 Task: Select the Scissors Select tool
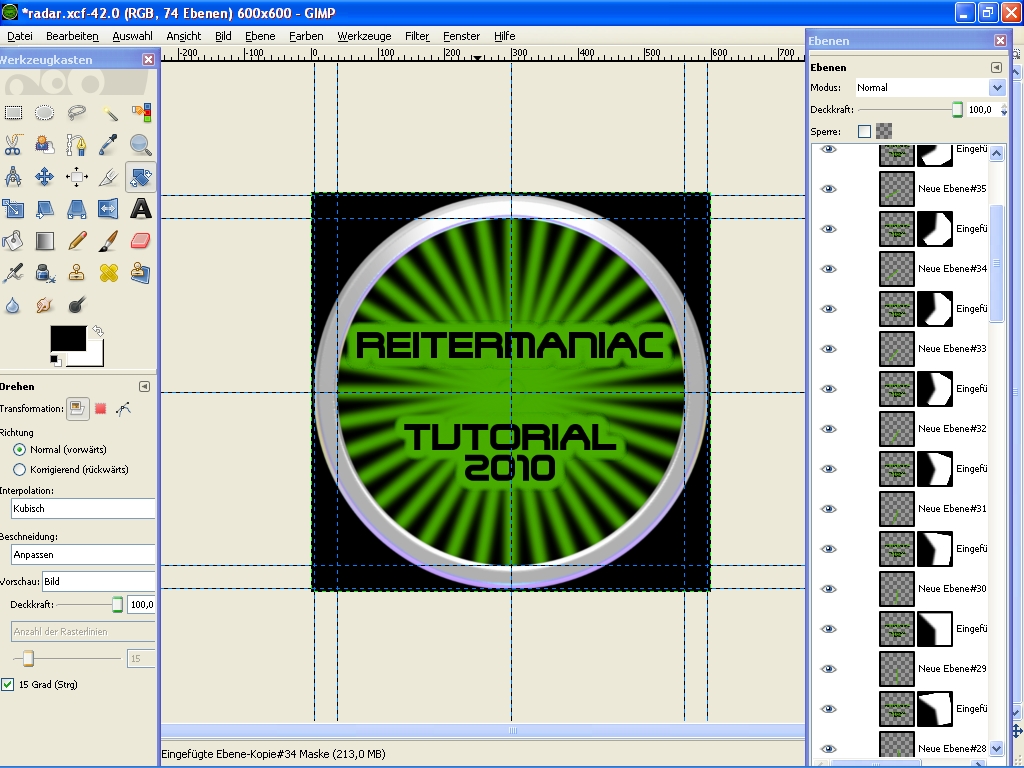[13, 144]
